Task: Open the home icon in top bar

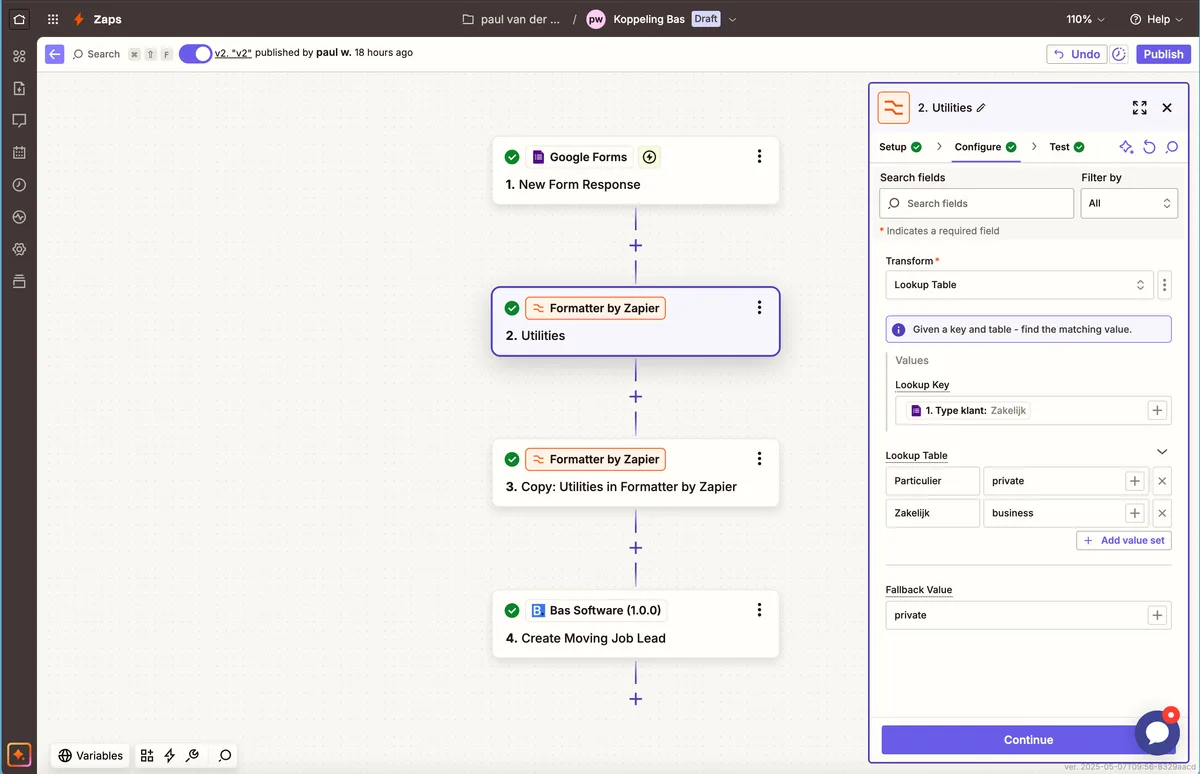Action: coord(19,19)
